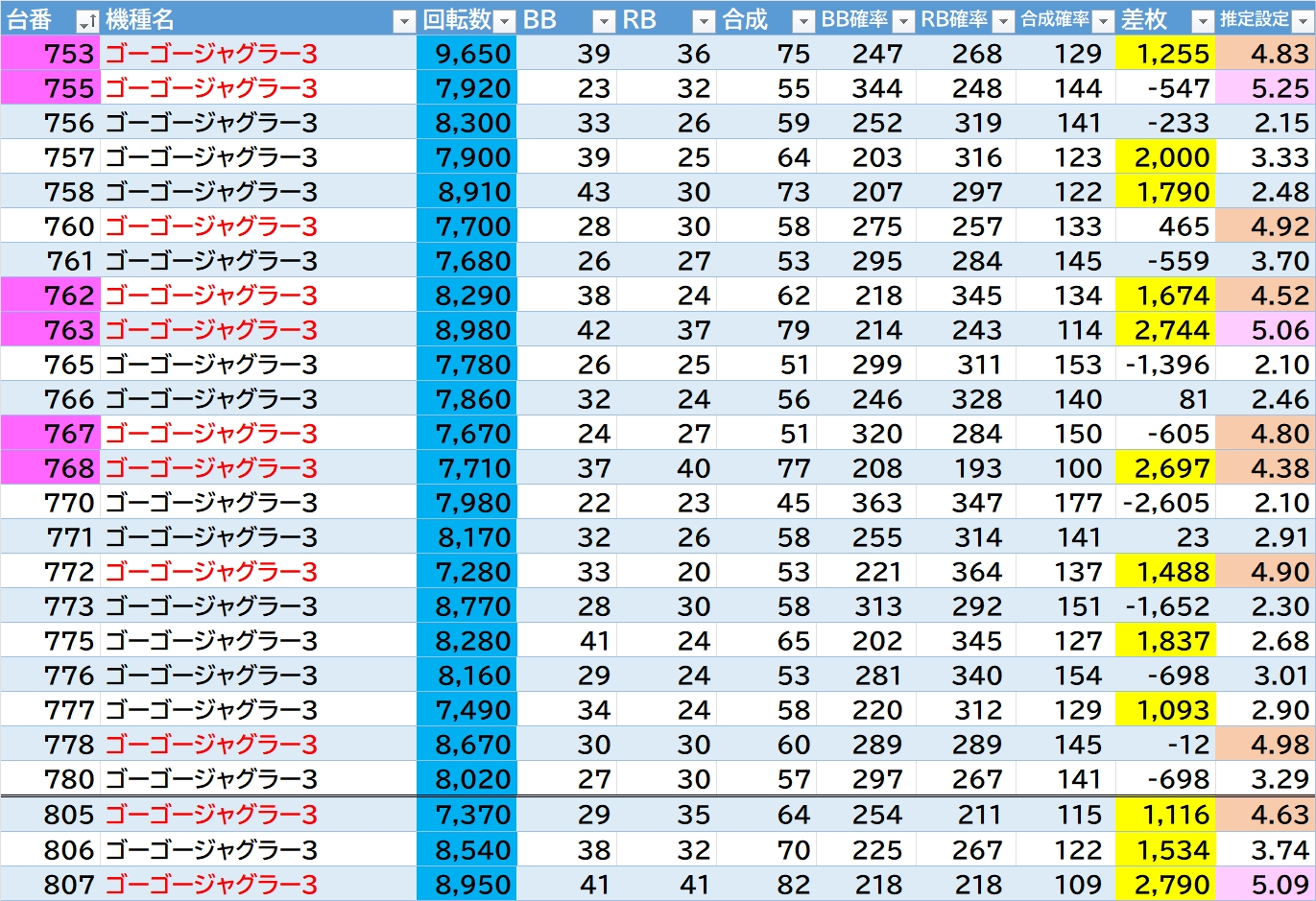This screenshot has width=1316, height=901.
Task: Select the 台番 header cell
Action: pyautogui.click(x=50, y=19)
